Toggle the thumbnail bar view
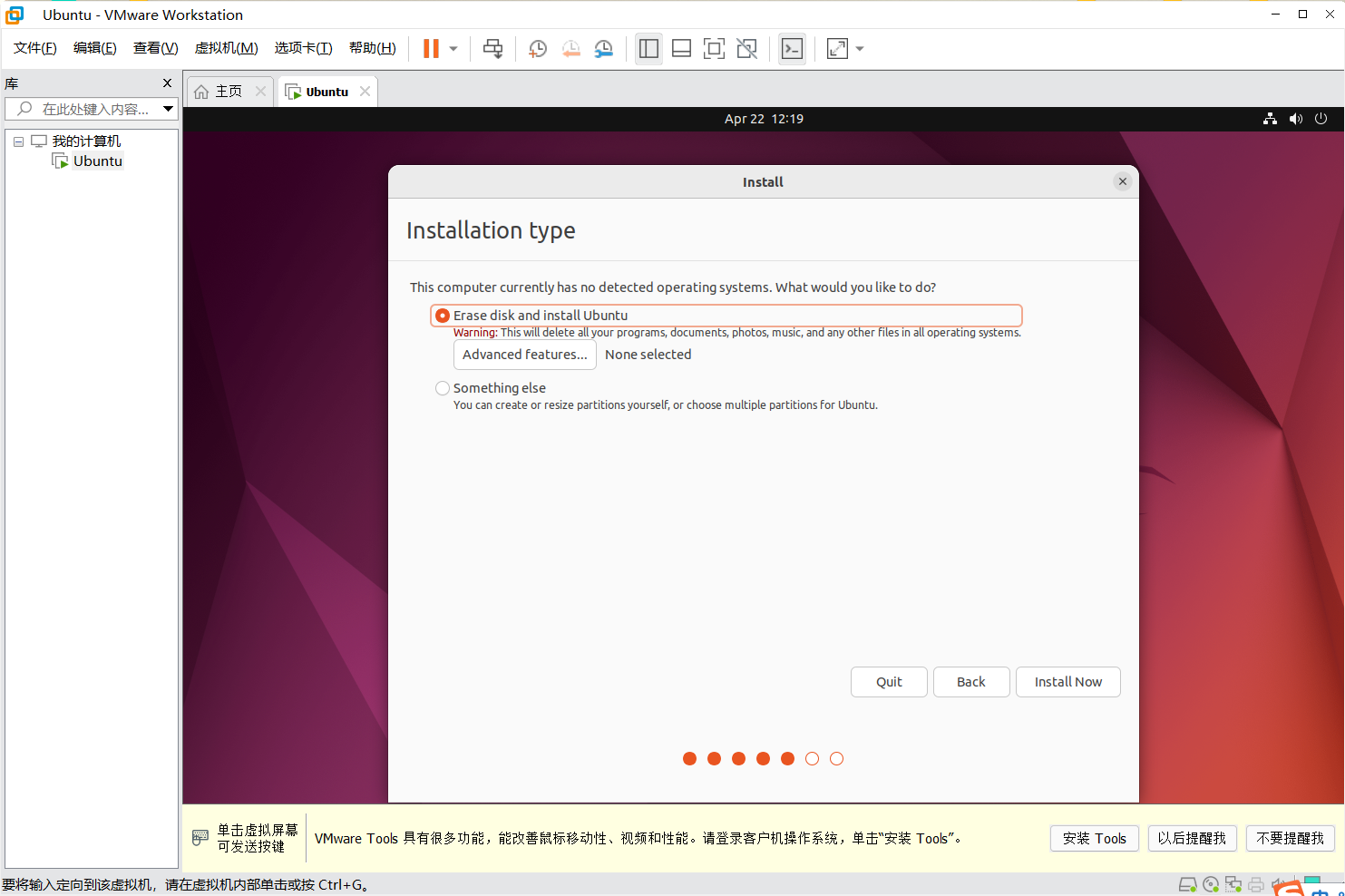 point(681,49)
